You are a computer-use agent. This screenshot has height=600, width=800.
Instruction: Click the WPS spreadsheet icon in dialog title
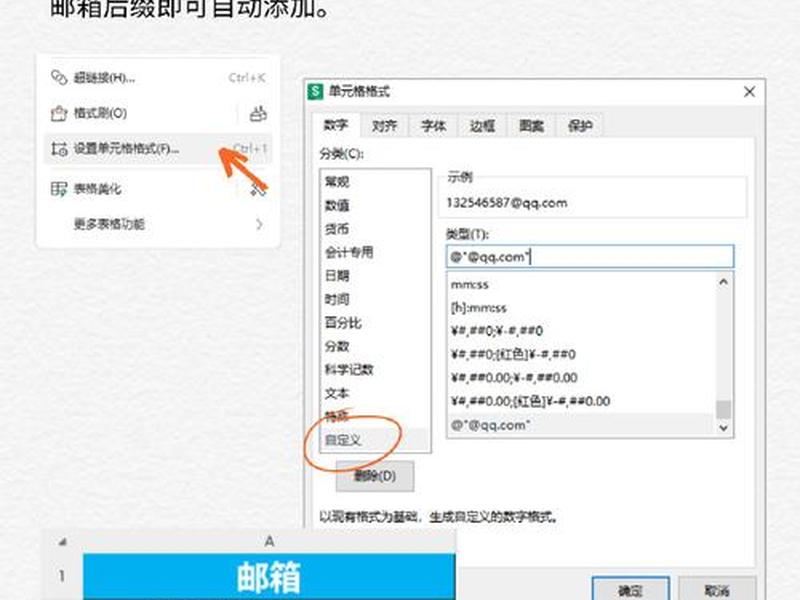click(315, 92)
